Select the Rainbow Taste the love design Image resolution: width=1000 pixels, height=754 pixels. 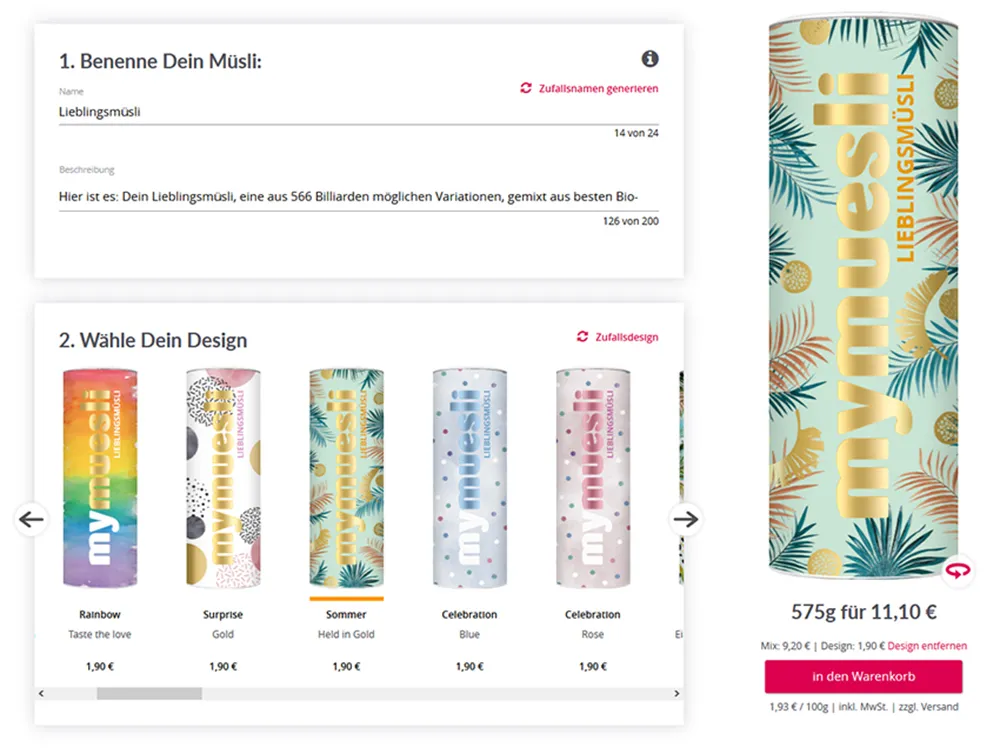point(100,480)
